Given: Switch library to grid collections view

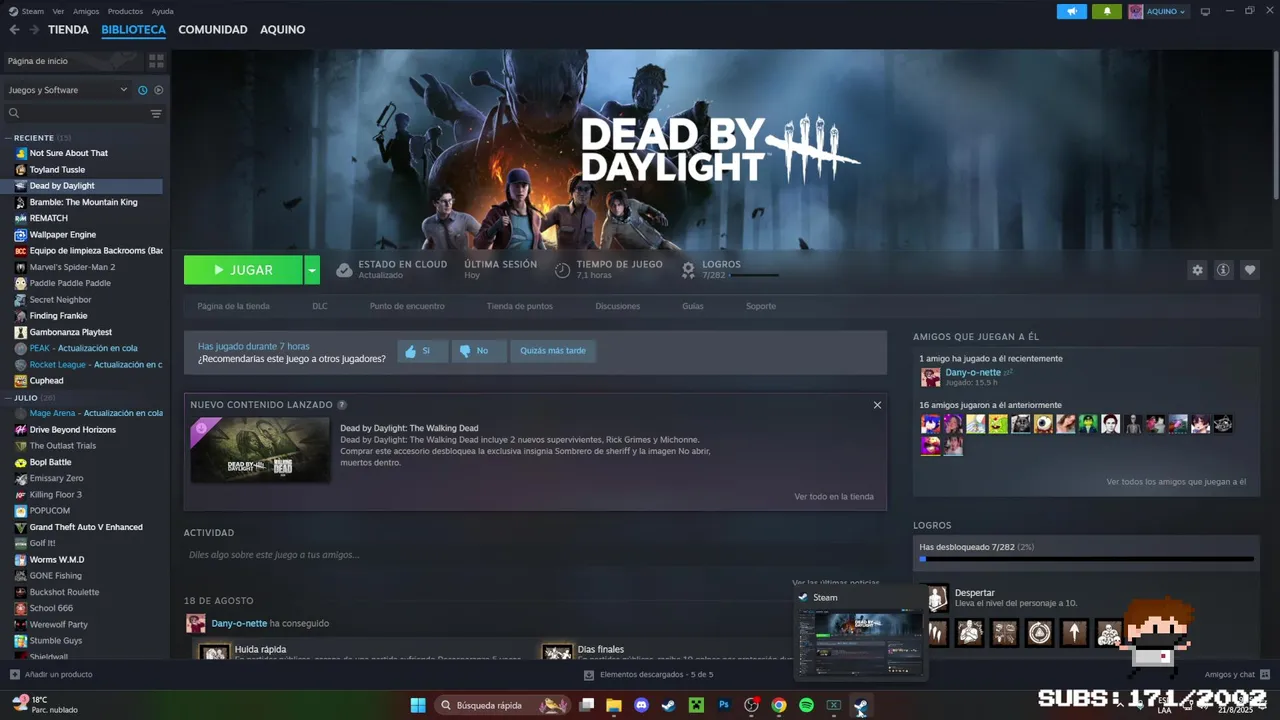Looking at the screenshot, I should point(156,61).
